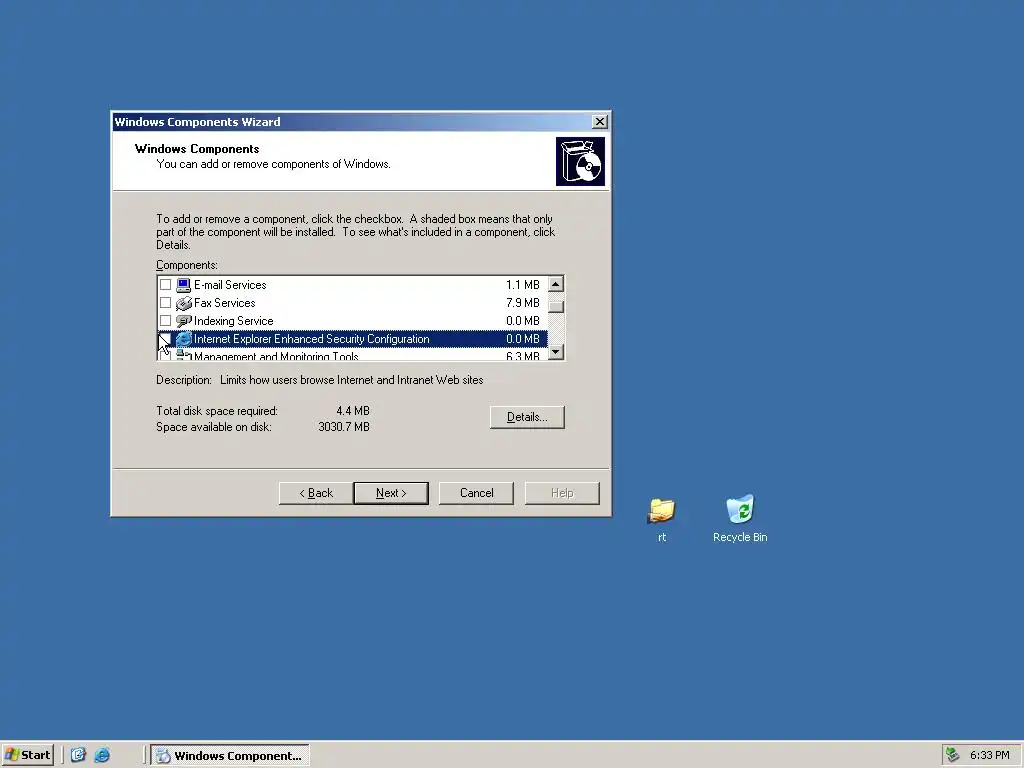The height and width of the screenshot is (768, 1024).
Task: Click the Internet Explorer icon in components list
Action: tap(184, 339)
